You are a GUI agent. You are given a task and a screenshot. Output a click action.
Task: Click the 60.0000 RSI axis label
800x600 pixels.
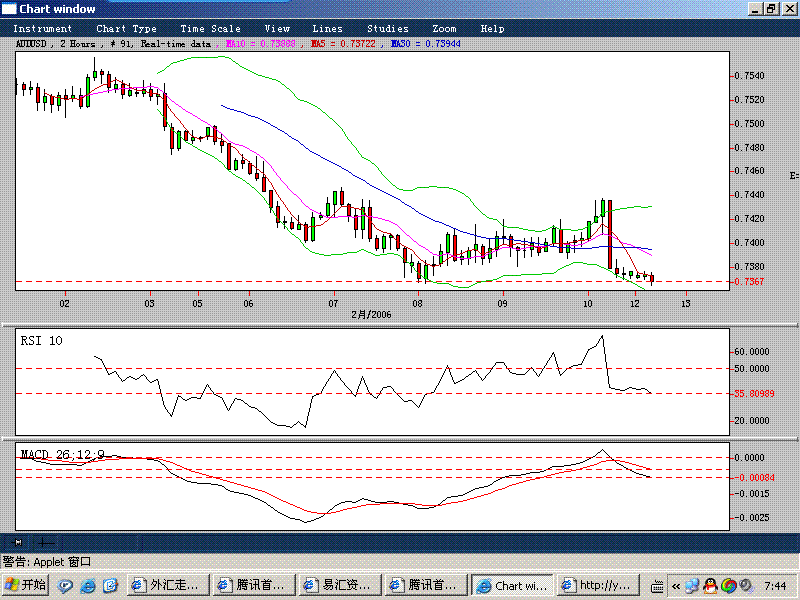(752, 352)
